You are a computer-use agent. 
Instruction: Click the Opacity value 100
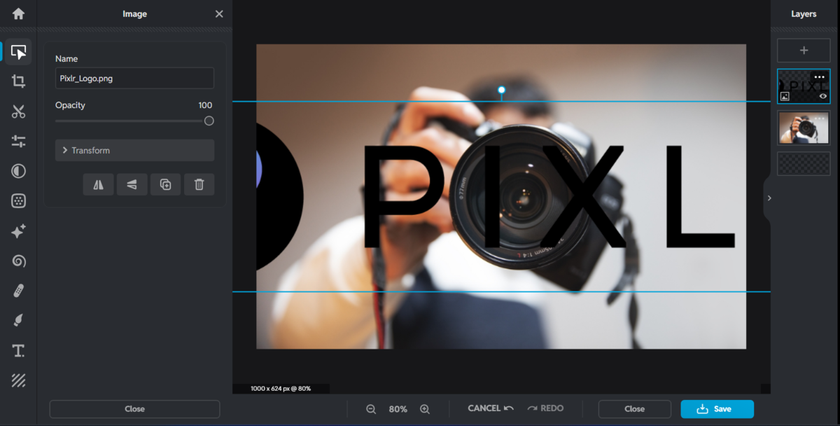[x=205, y=105]
